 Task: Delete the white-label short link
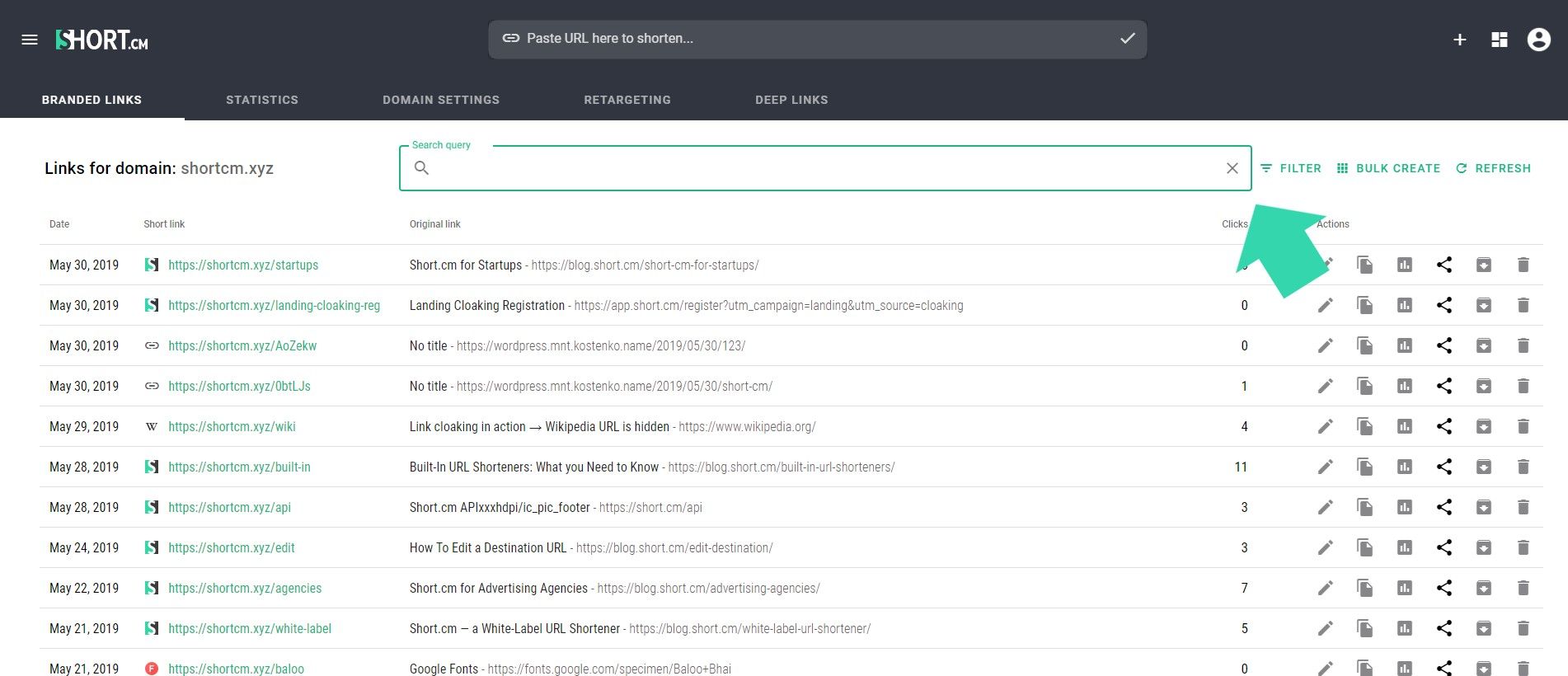(x=1523, y=628)
